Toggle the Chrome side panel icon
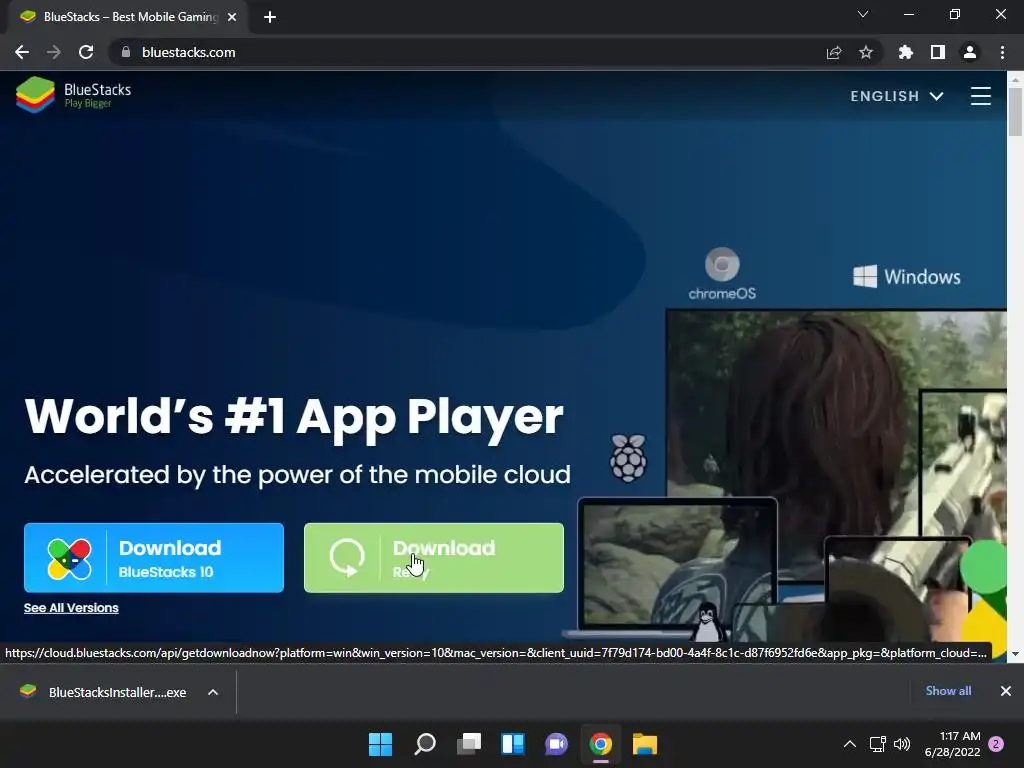The height and width of the screenshot is (768, 1024). tap(938, 52)
